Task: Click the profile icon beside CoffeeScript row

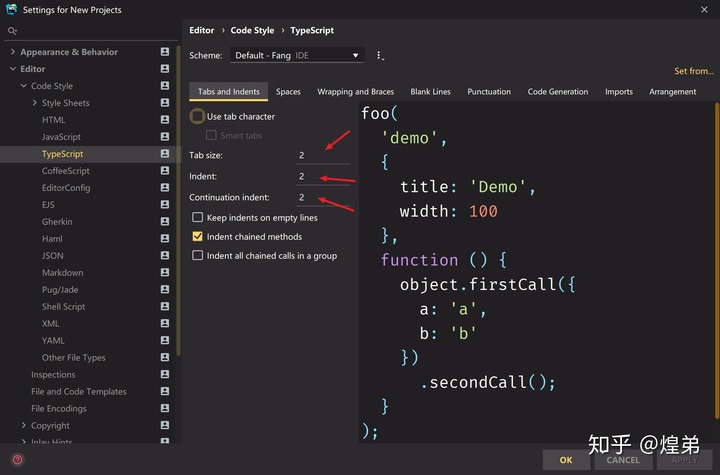Action: point(165,170)
